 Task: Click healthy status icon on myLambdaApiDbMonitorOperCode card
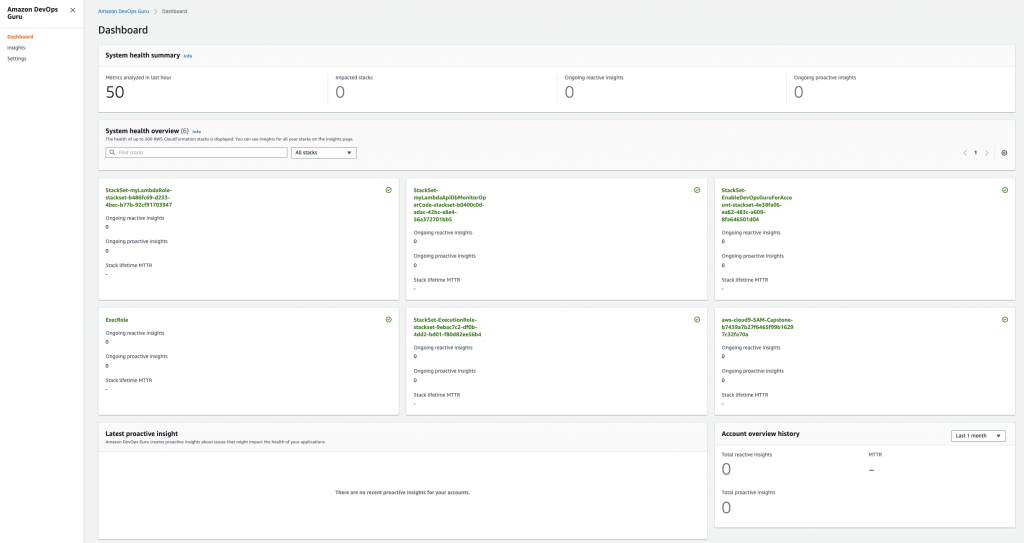697,190
